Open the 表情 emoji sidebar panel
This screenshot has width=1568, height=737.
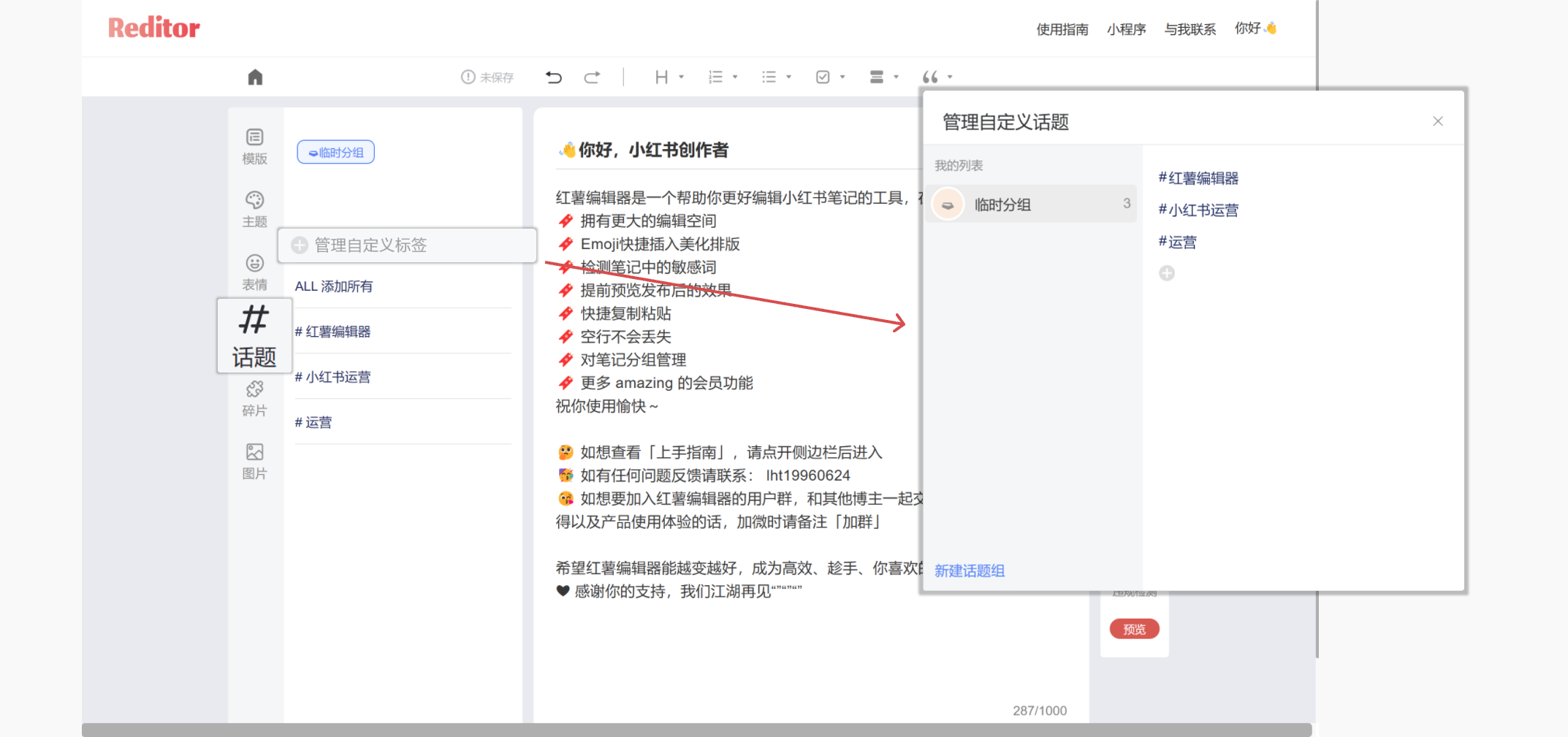coord(255,272)
